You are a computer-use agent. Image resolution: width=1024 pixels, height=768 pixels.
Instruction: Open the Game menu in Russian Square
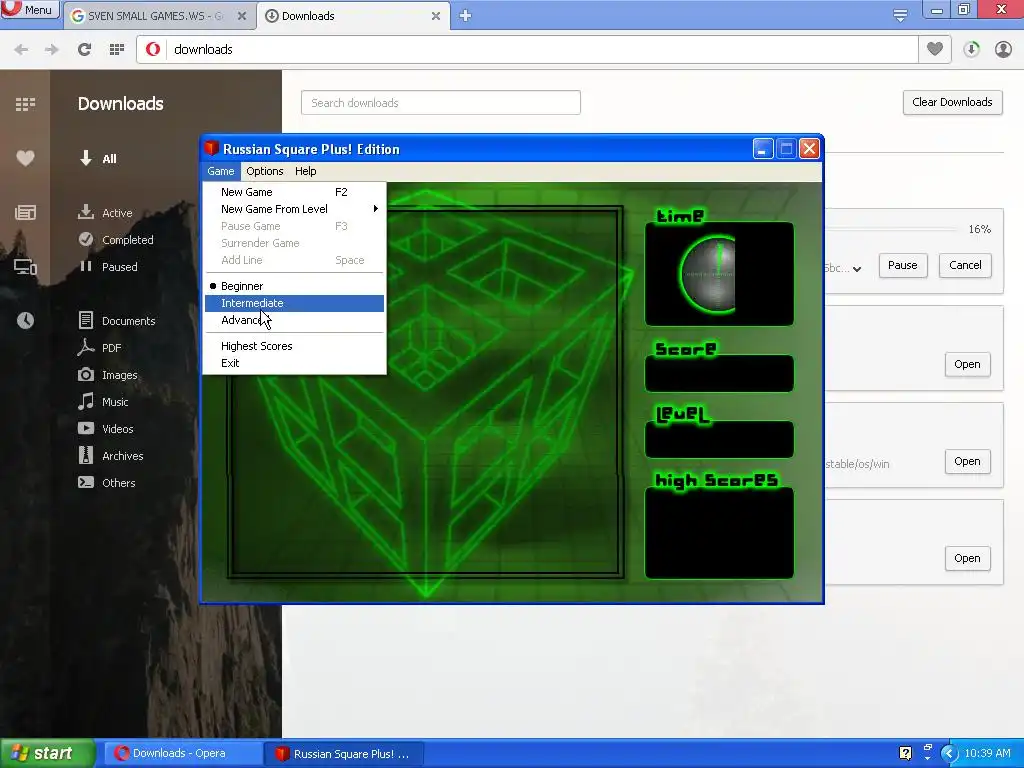pyautogui.click(x=221, y=171)
